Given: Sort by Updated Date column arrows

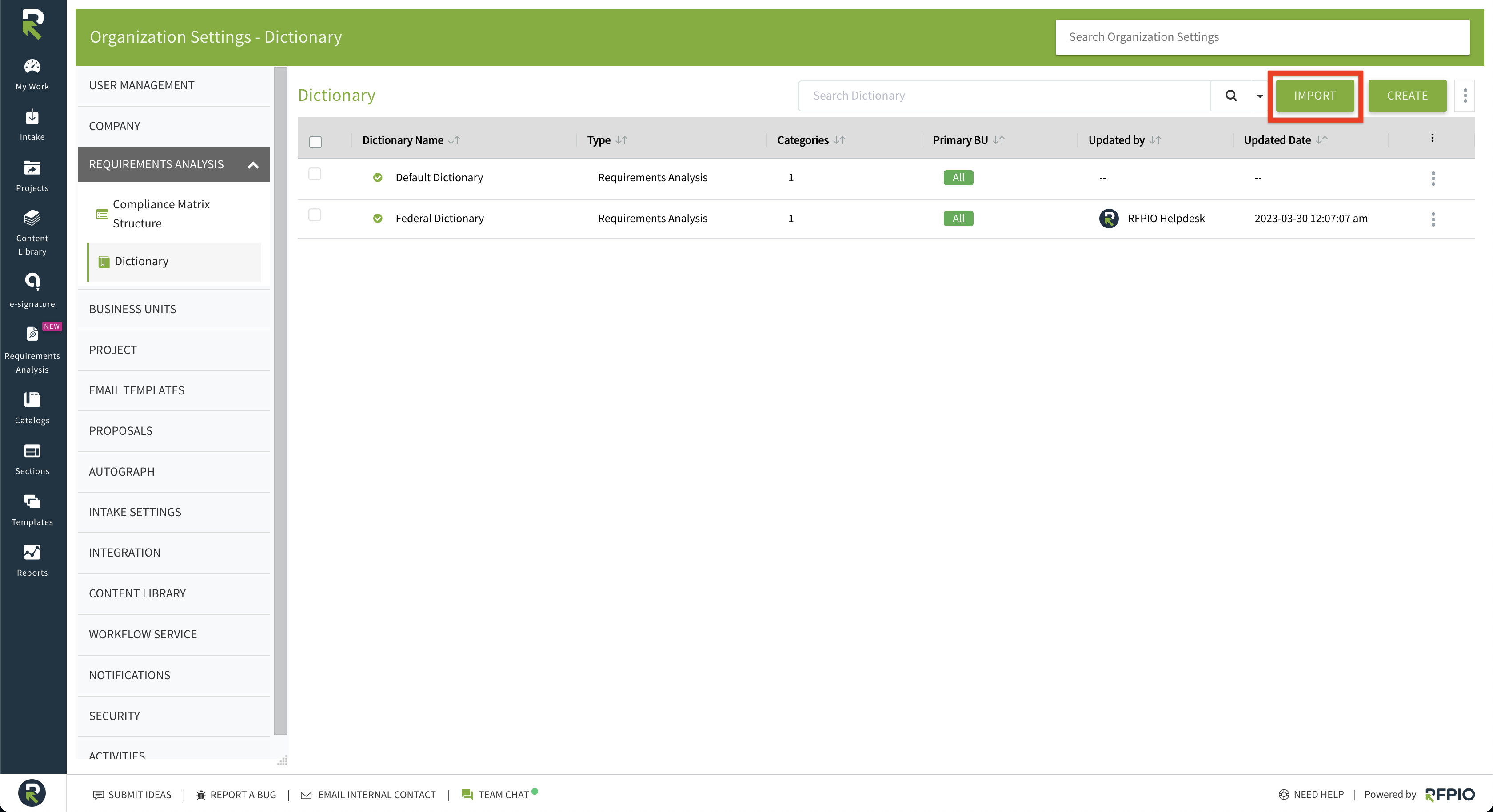Looking at the screenshot, I should pos(1321,140).
